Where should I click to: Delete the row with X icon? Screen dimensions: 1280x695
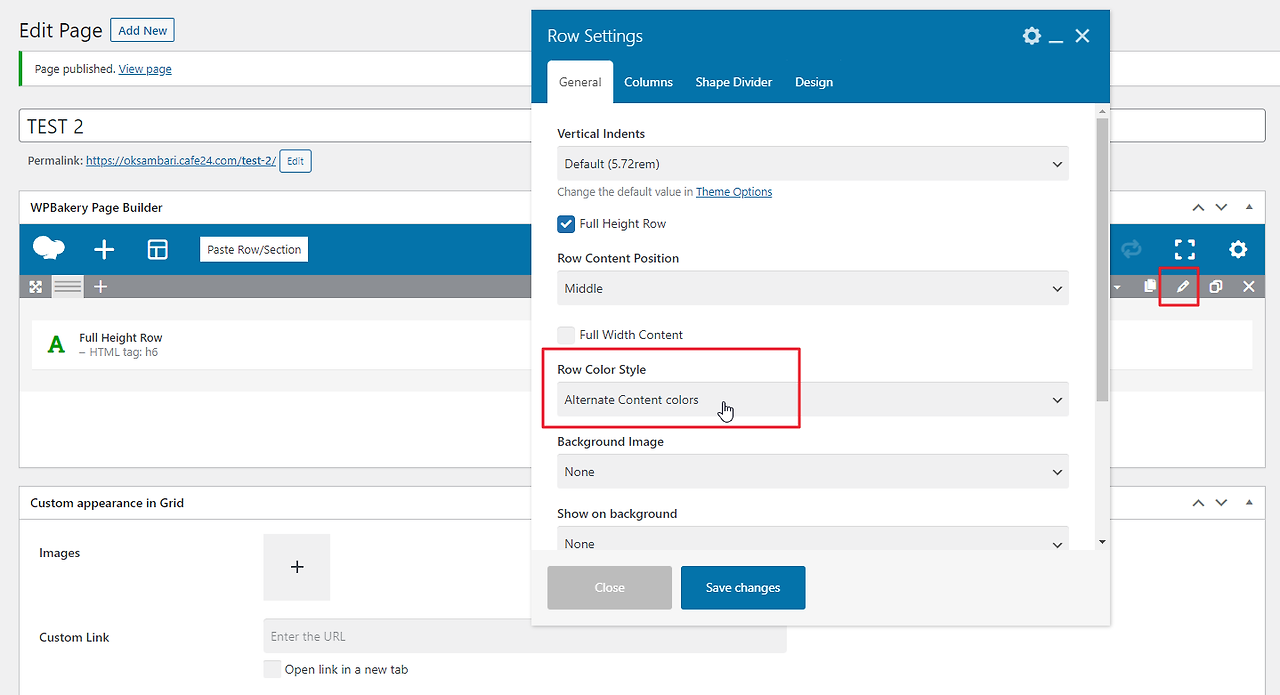1248,287
